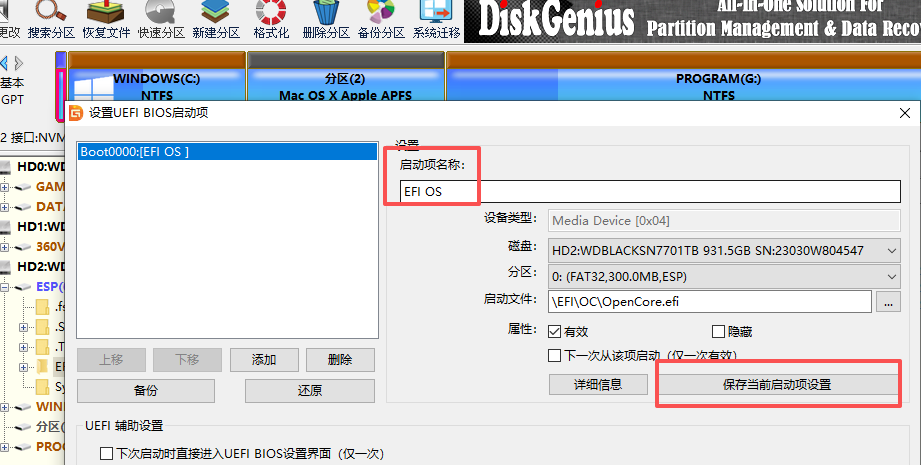The width and height of the screenshot is (921, 465).
Task: Select the PROGRAM(G:) NTFS partition block
Action: 684,77
